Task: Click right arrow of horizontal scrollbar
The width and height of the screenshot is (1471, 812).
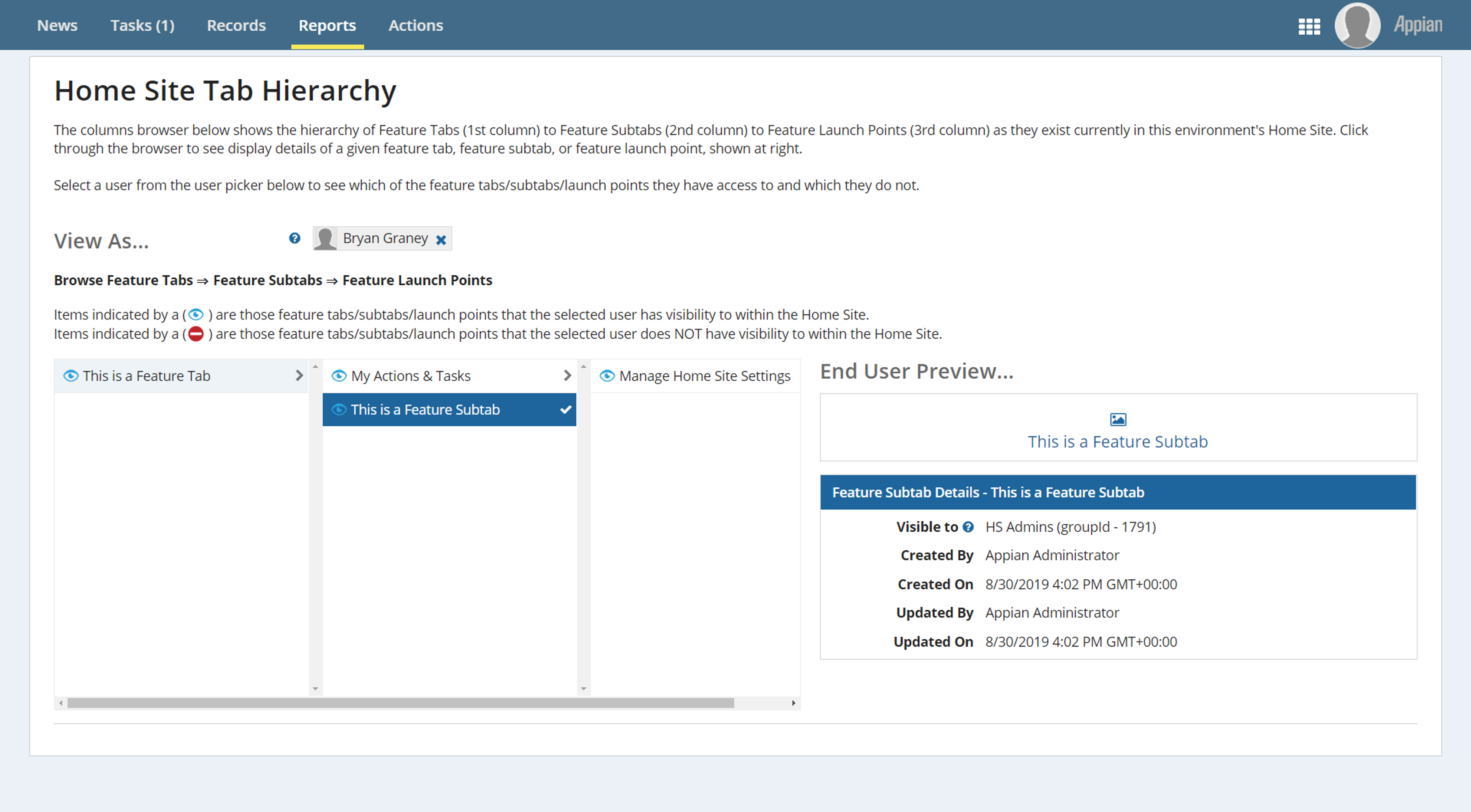Action: (x=794, y=703)
